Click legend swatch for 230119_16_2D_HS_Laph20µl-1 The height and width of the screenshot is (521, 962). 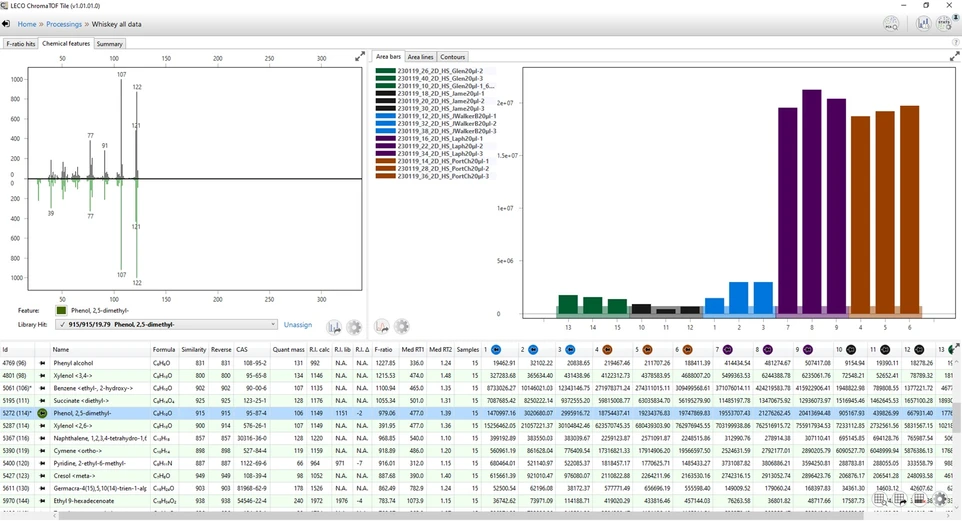385,139
